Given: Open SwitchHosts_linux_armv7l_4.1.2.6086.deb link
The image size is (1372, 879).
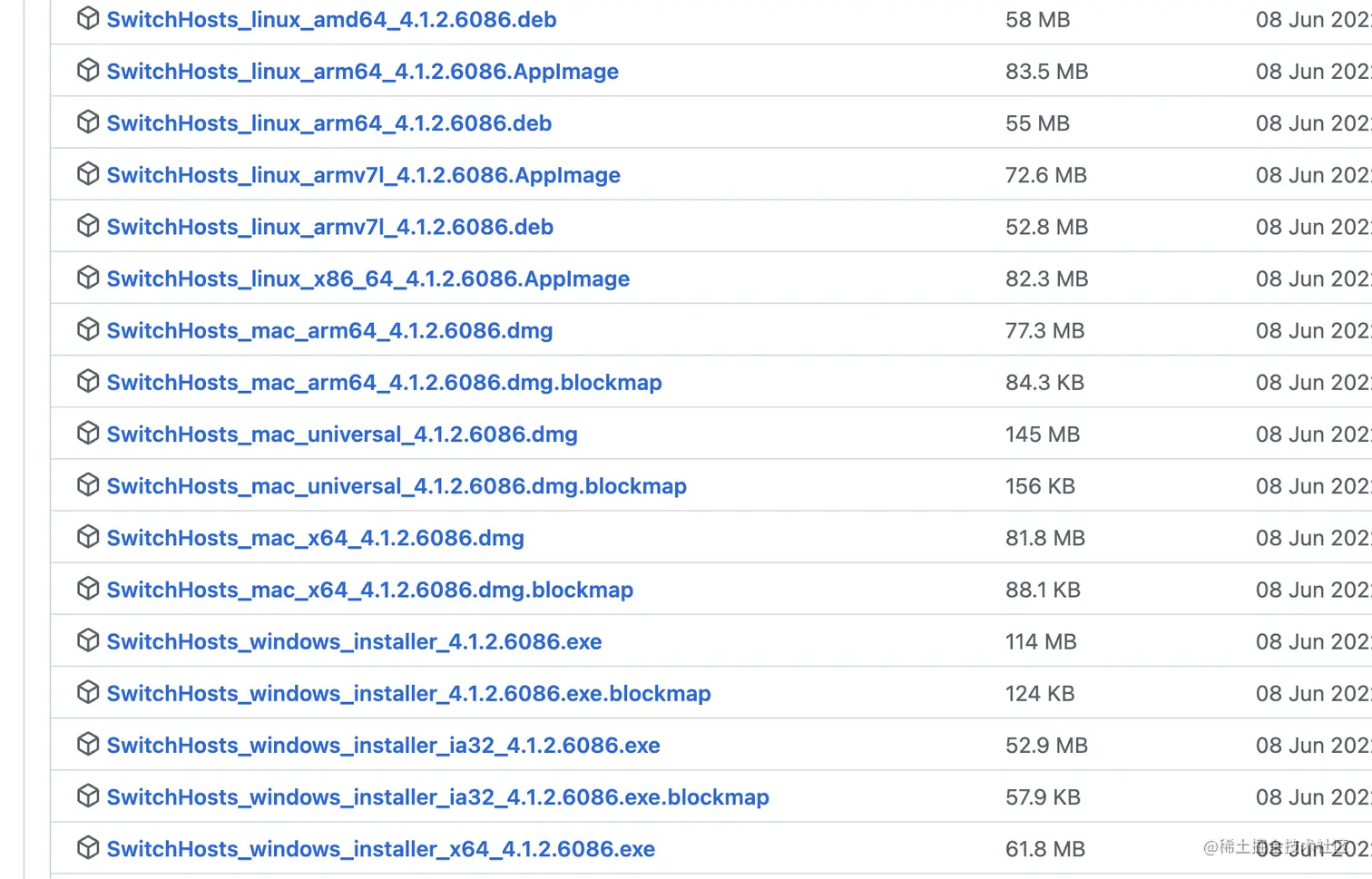Looking at the screenshot, I should click(329, 226).
